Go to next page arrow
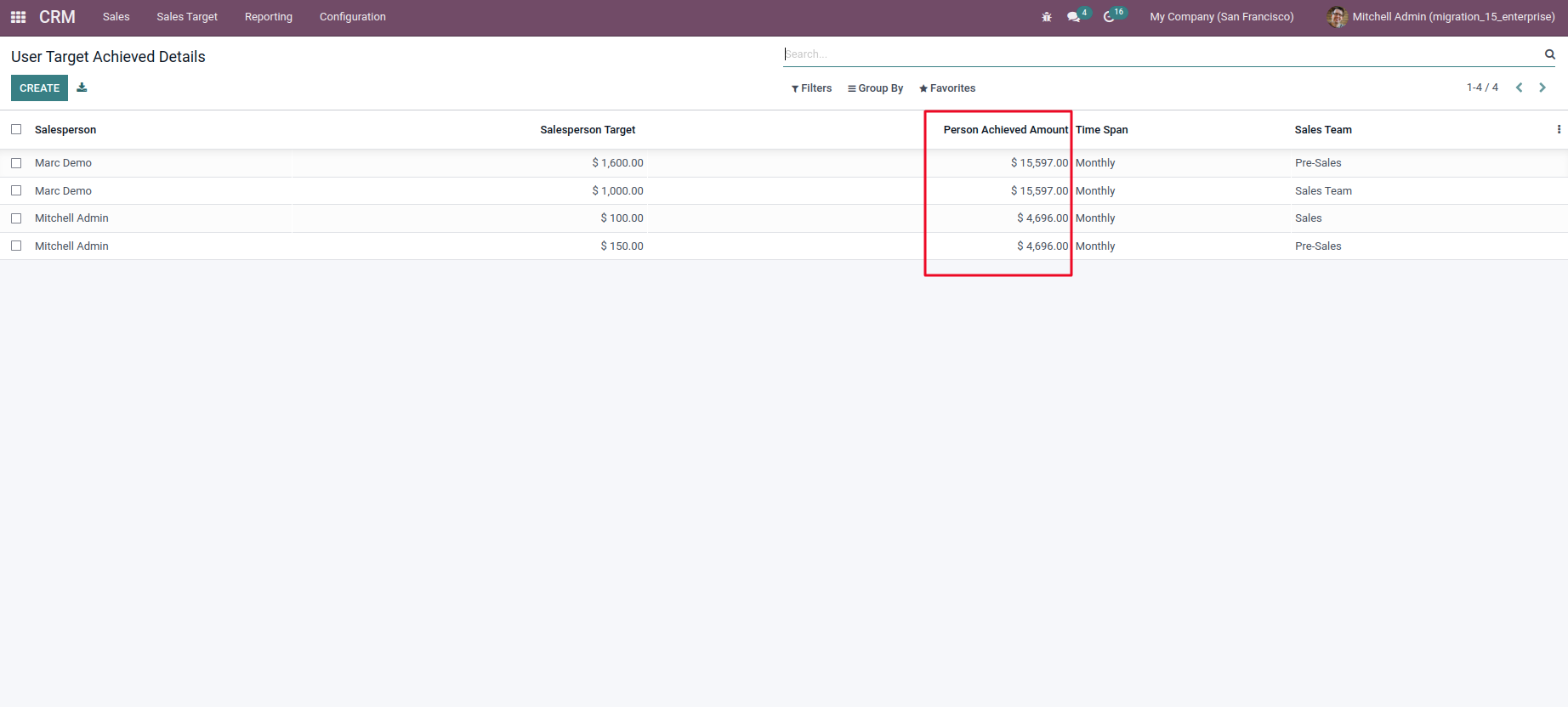The width and height of the screenshot is (1568, 707). pos(1542,88)
